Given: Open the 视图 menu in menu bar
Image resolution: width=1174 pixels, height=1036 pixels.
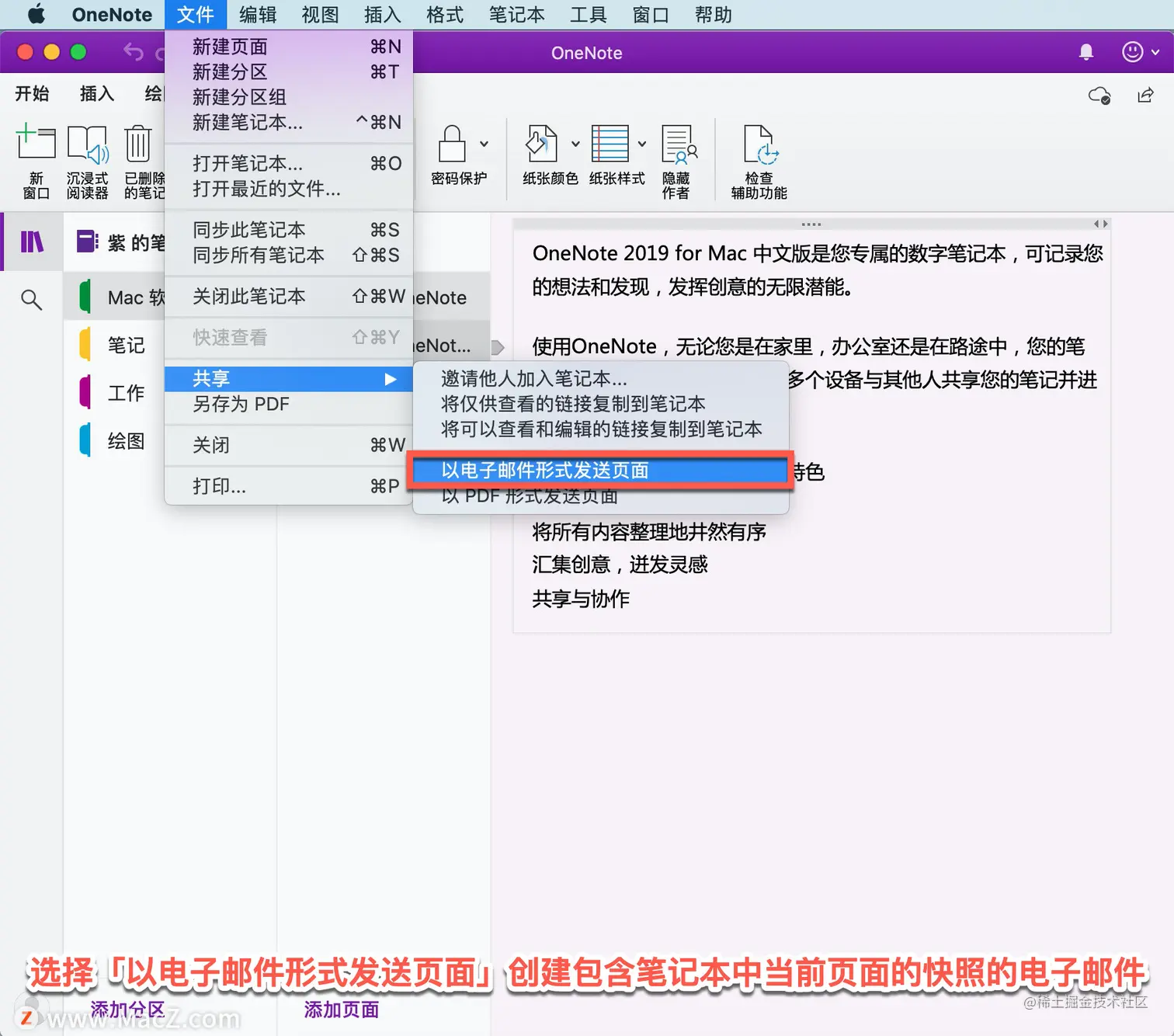Looking at the screenshot, I should 320,14.
